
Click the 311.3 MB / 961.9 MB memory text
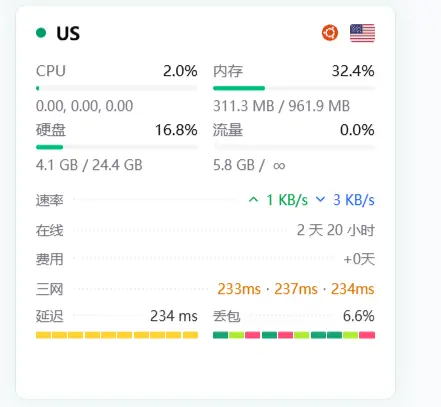coord(281,106)
